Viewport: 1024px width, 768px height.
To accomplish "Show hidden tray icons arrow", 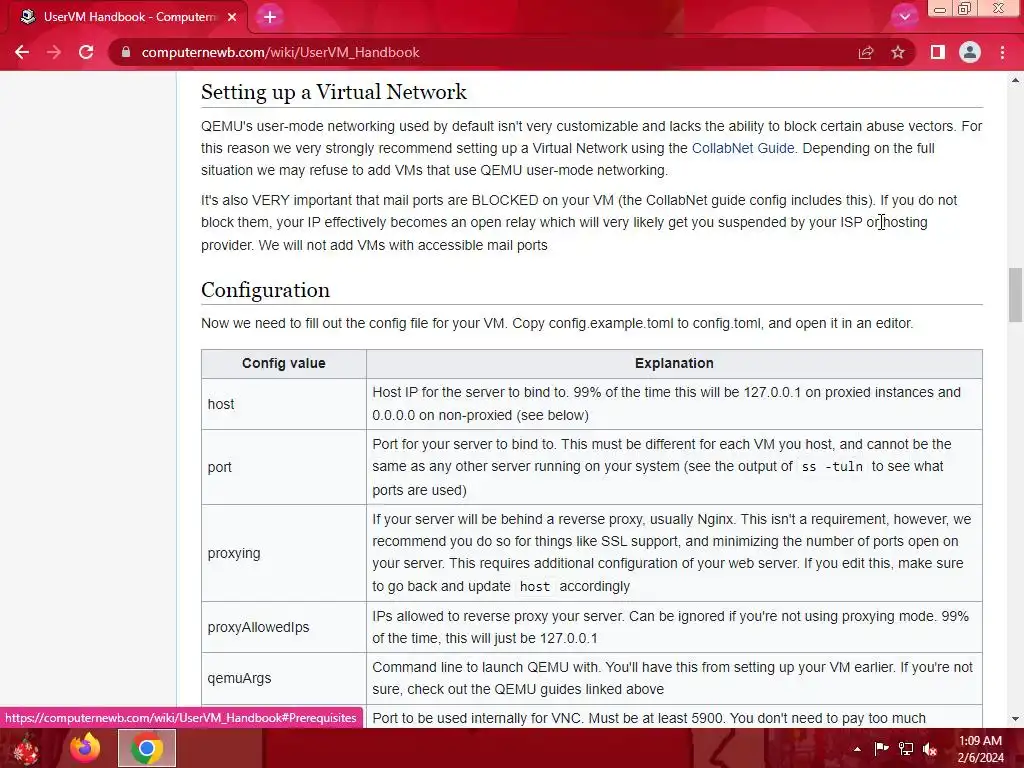I will pos(857,749).
